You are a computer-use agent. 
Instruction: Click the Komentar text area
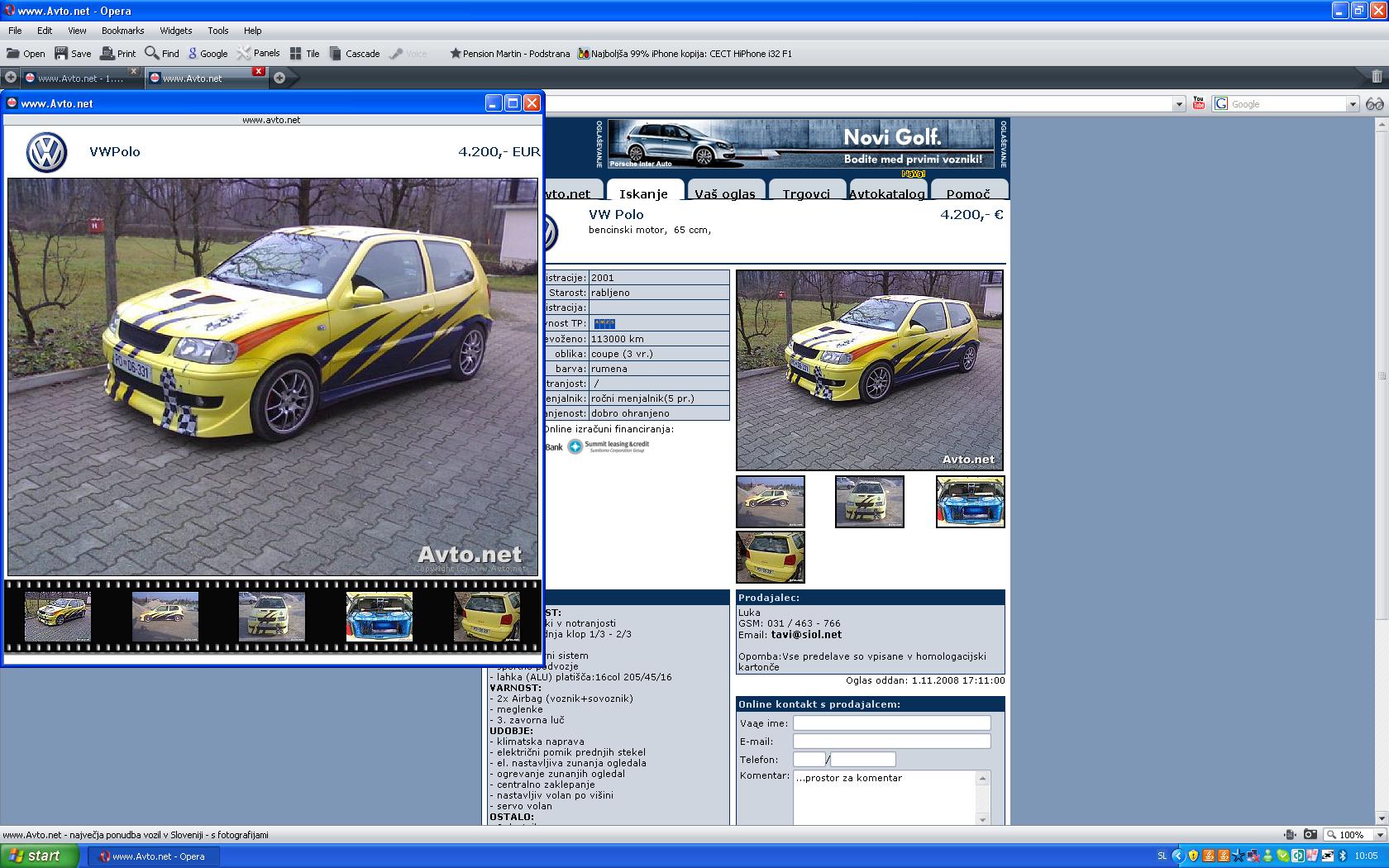[x=885, y=797]
